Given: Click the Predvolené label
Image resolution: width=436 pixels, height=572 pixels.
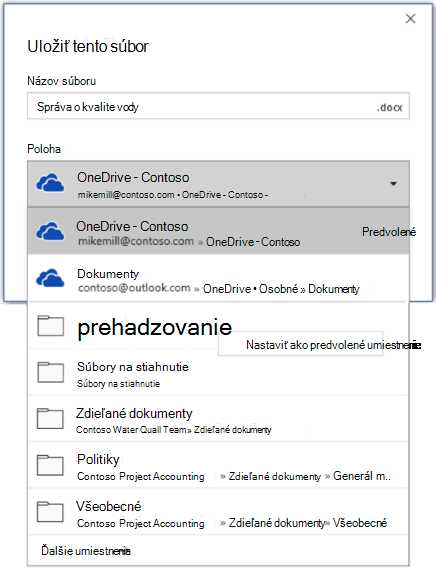Looking at the screenshot, I should 389,232.
